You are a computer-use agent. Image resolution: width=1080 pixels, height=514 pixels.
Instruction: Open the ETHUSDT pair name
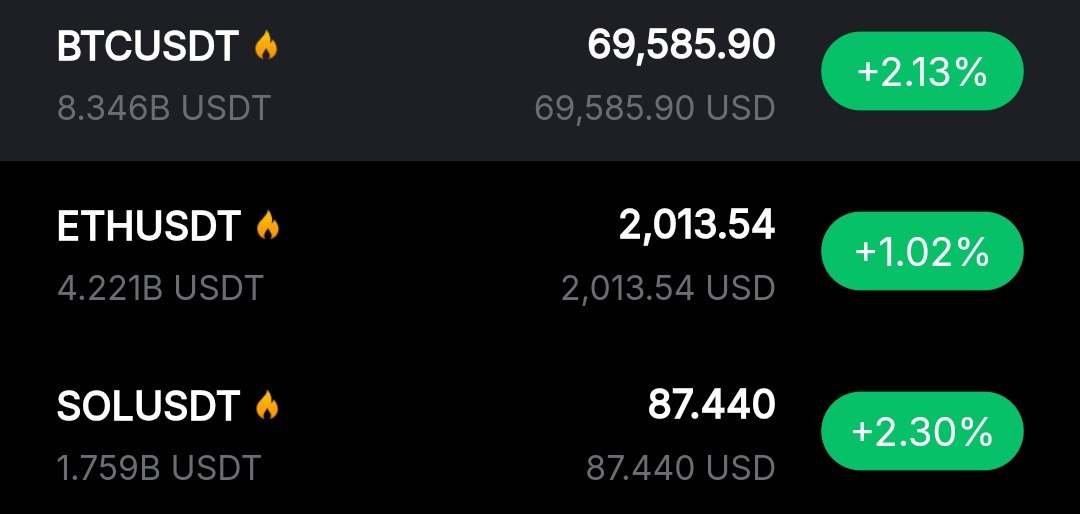(149, 227)
